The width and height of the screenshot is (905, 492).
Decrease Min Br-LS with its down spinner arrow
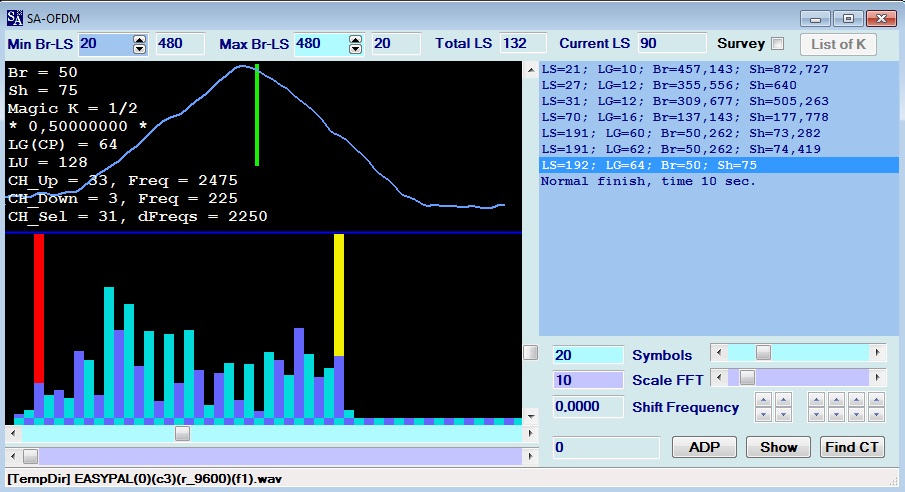139,49
